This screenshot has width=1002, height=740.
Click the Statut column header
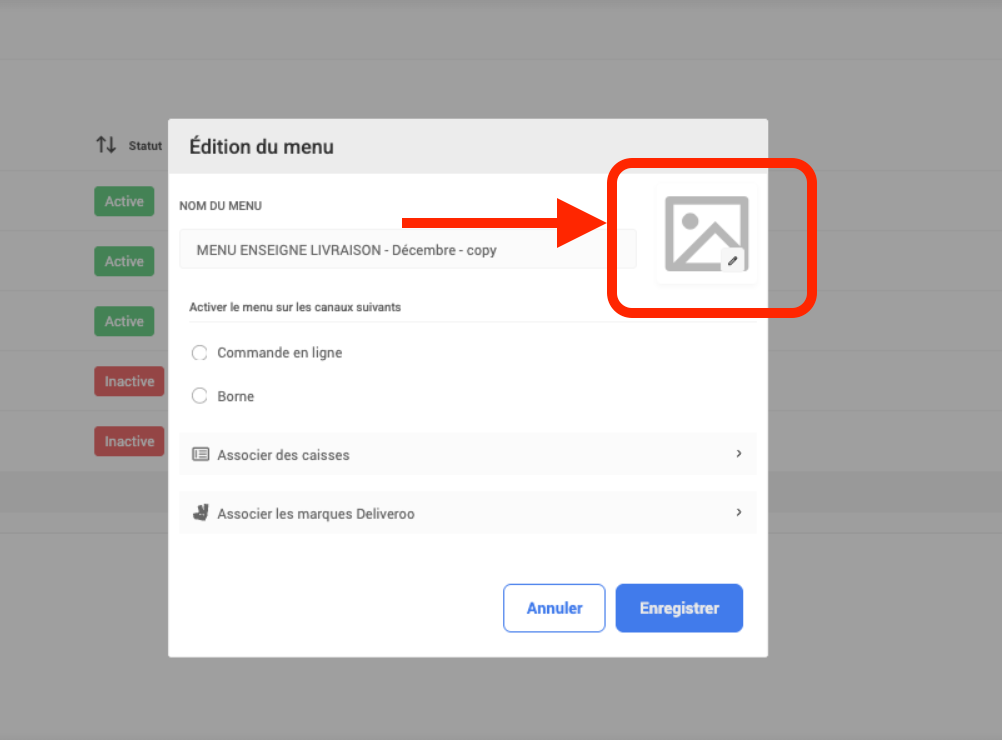click(x=145, y=146)
